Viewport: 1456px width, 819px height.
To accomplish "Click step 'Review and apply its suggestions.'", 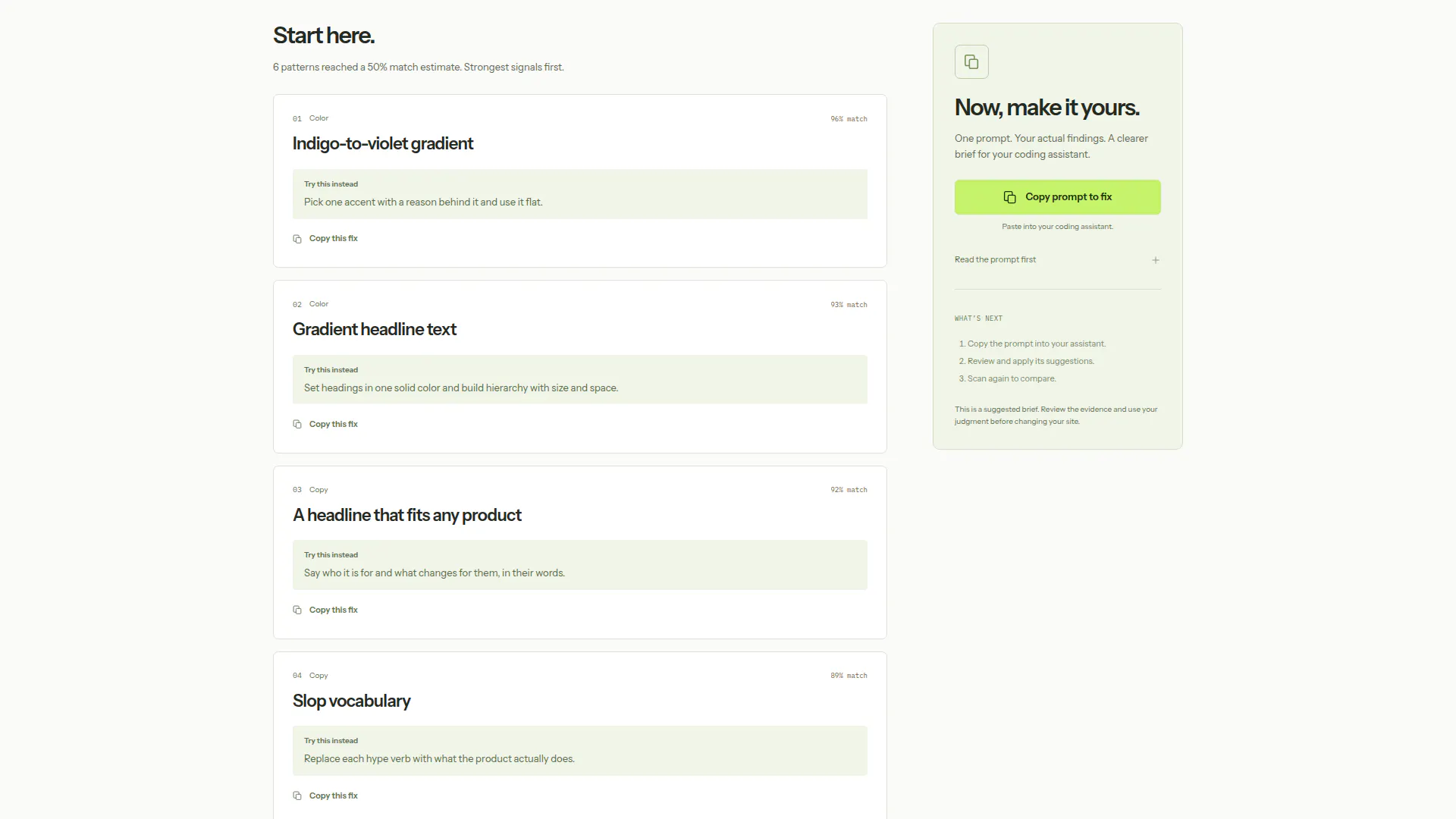I will 1031,362.
